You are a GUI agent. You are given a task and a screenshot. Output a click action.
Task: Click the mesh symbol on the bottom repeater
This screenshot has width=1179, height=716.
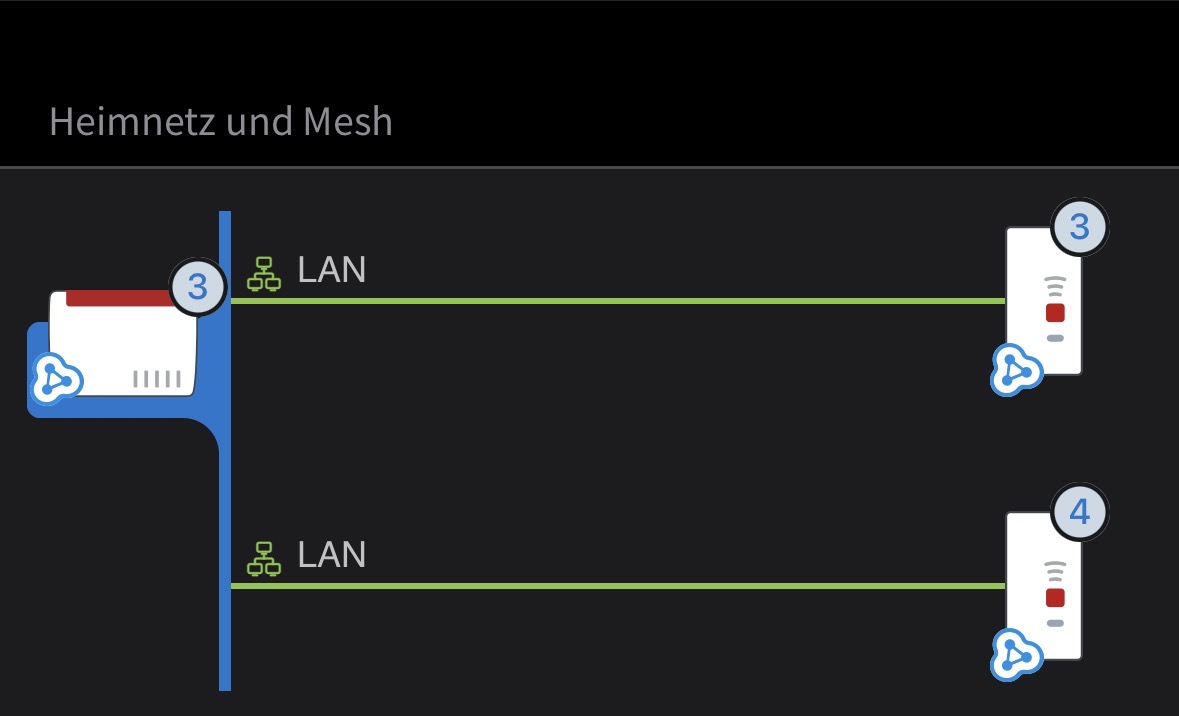click(x=1017, y=654)
